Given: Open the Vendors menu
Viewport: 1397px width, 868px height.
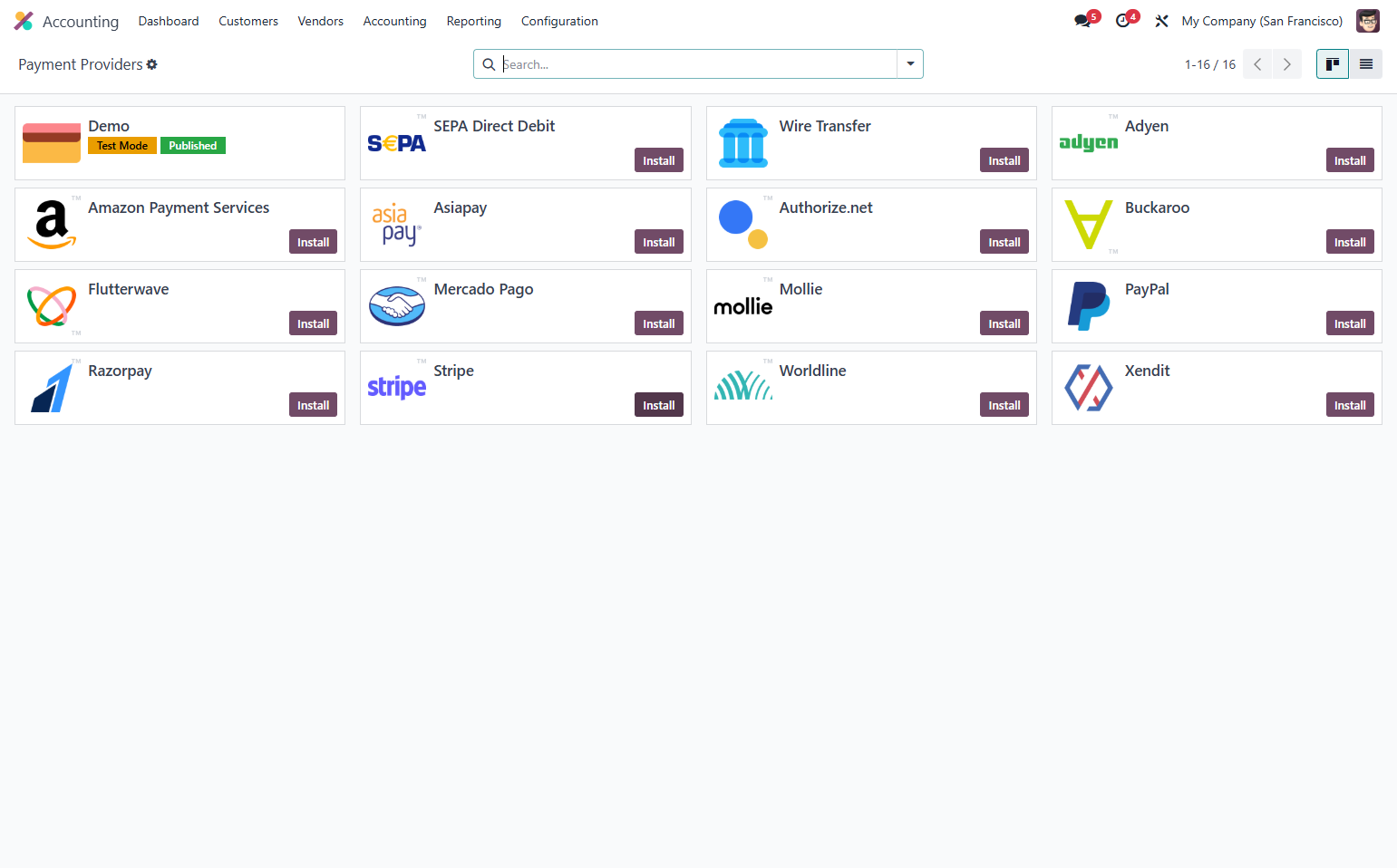Looking at the screenshot, I should [x=321, y=21].
